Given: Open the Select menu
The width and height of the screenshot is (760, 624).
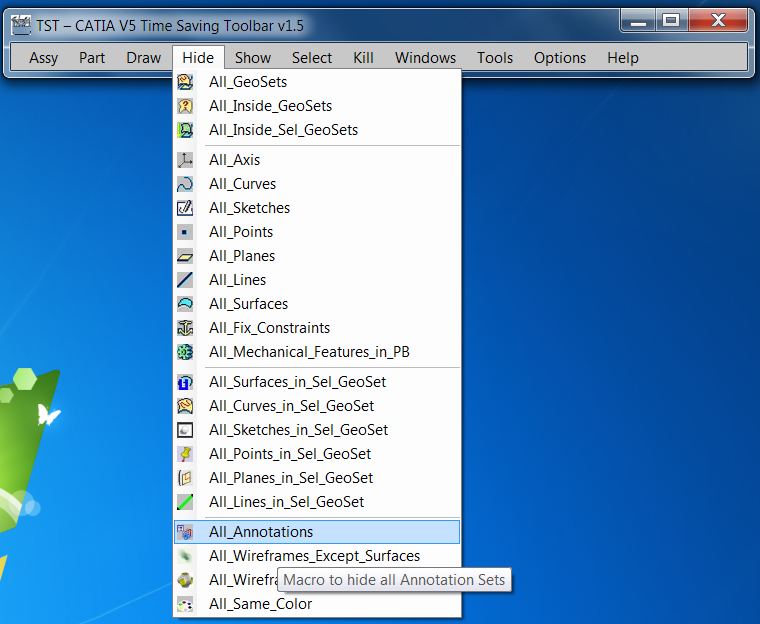Looking at the screenshot, I should tap(312, 58).
